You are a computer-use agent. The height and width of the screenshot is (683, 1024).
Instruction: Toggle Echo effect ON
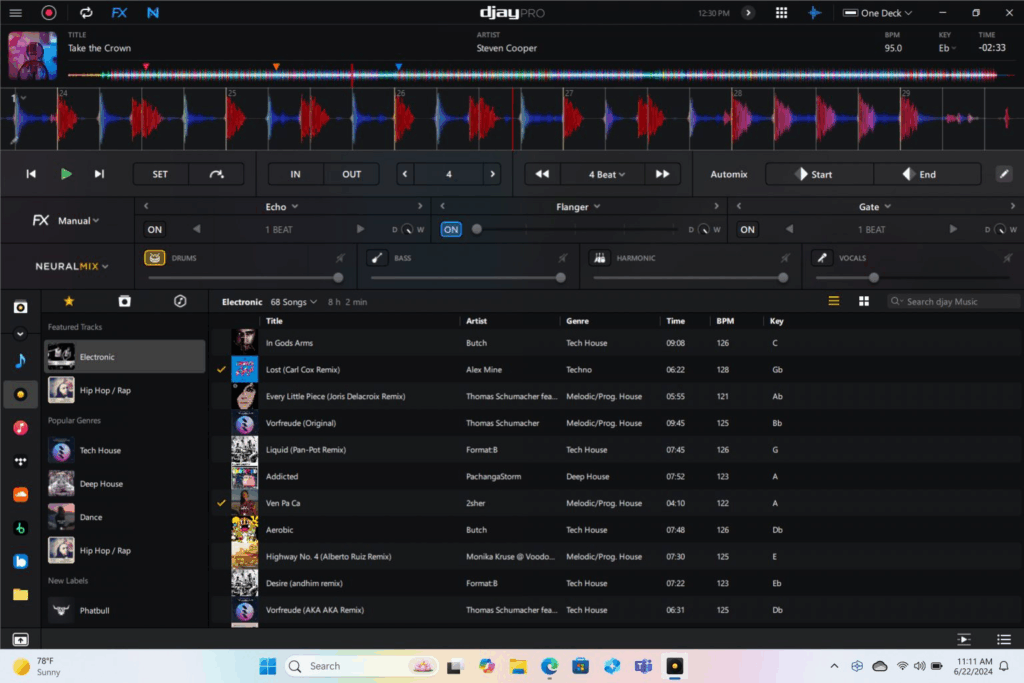(x=155, y=229)
